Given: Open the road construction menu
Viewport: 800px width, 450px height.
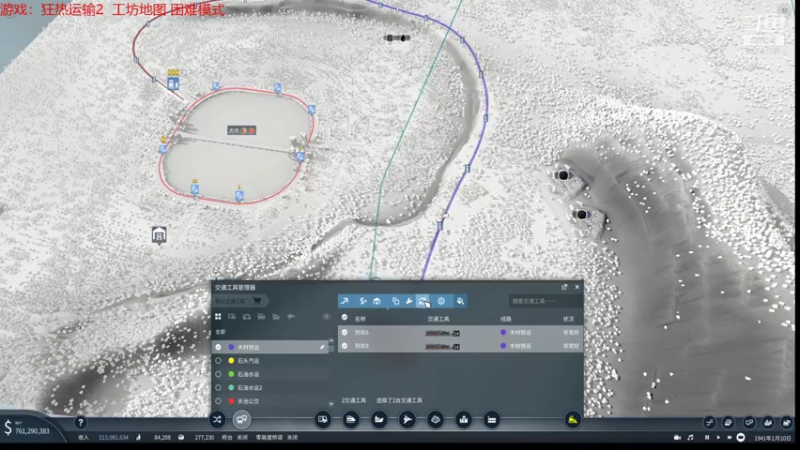Looking at the screenshot, I should [x=323, y=420].
